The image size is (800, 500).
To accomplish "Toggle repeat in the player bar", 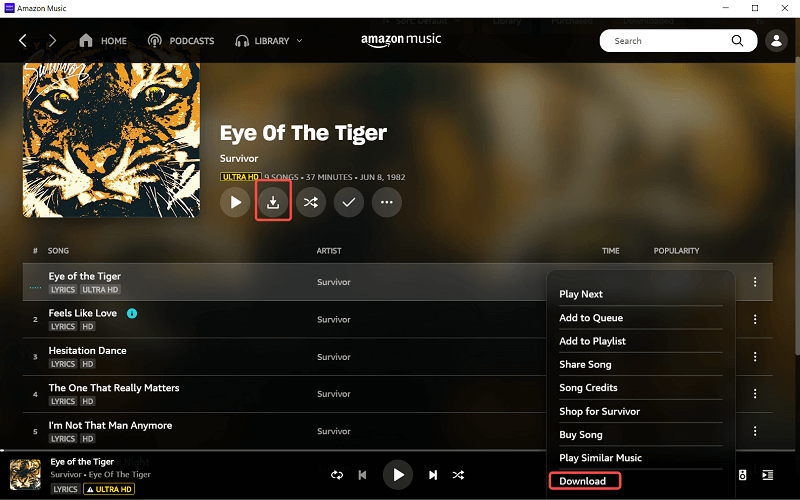I will point(337,475).
